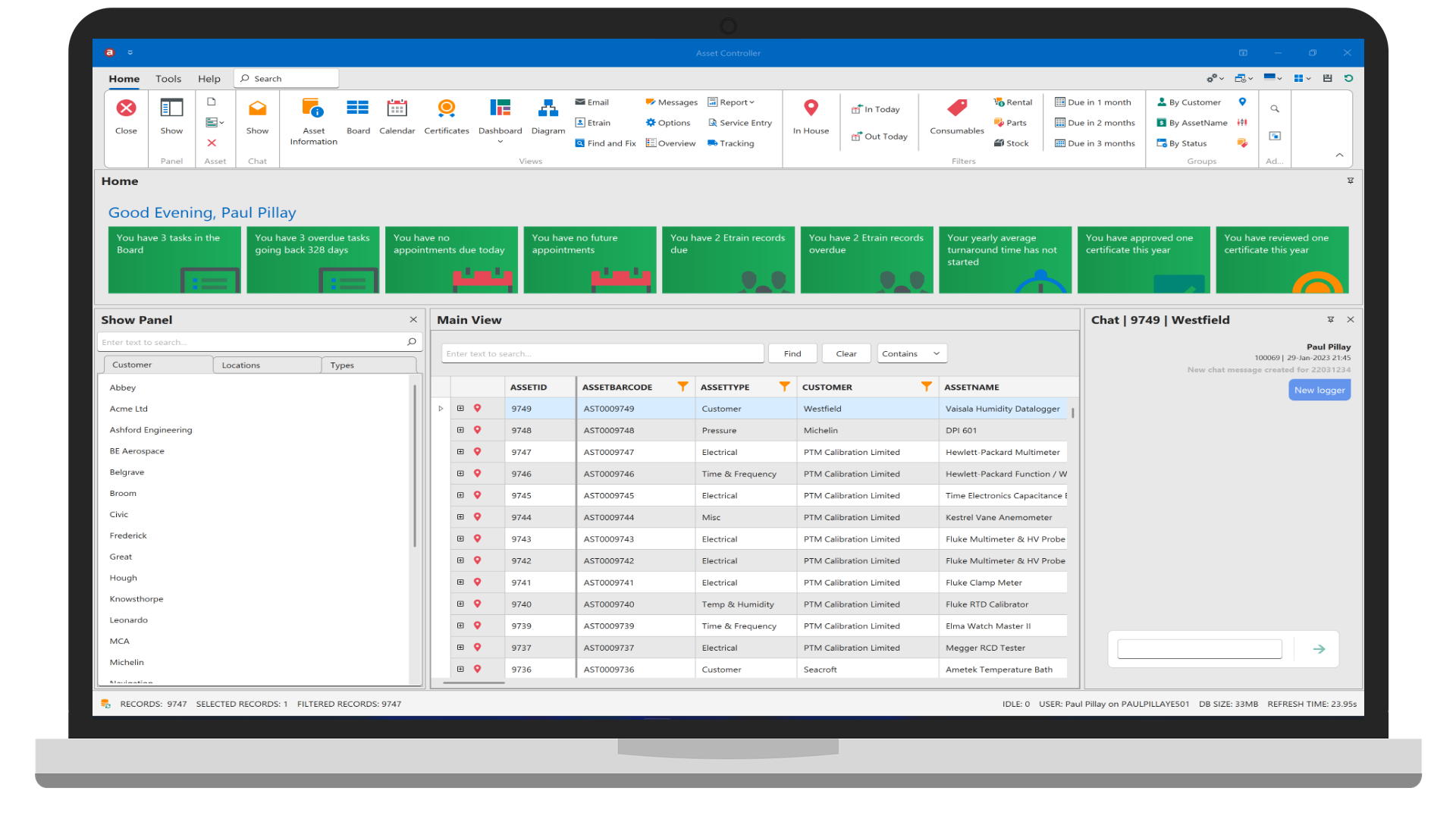Select the Locations tab in Show Panel

[240, 365]
